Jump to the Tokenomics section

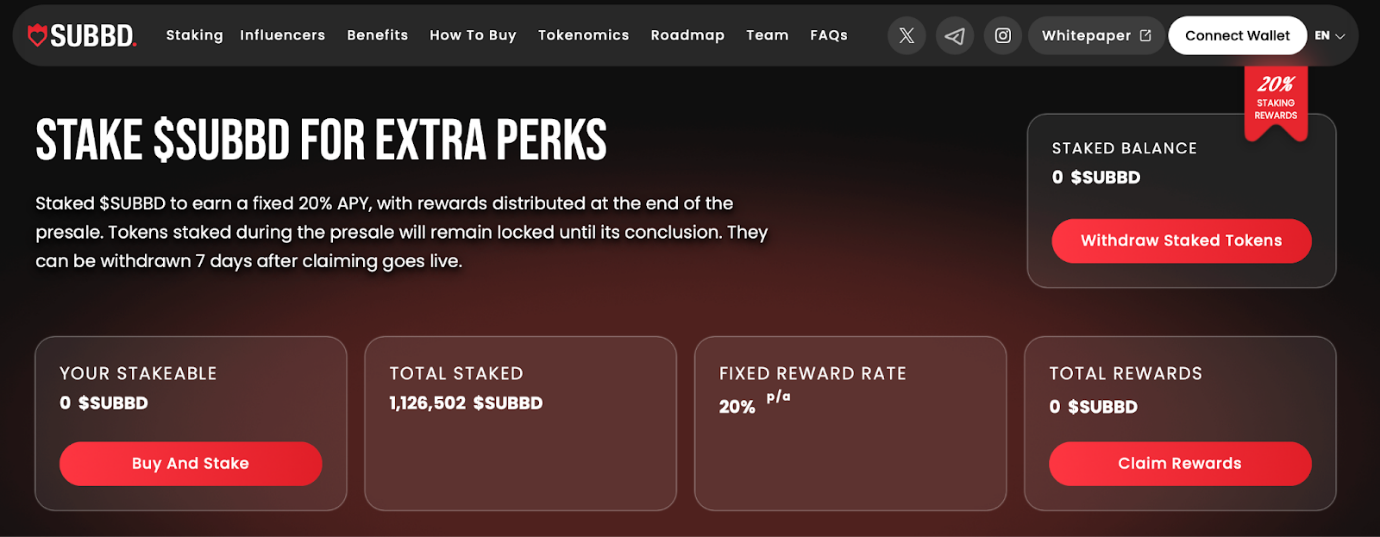pos(583,35)
